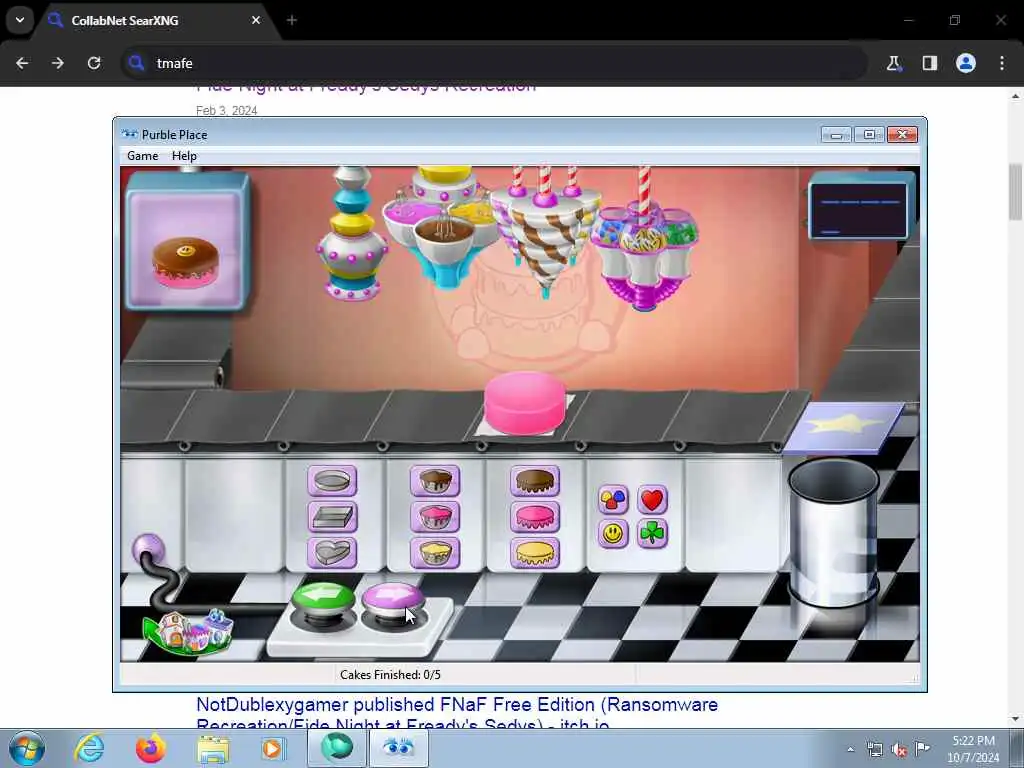The height and width of the screenshot is (768, 1024).
Task: Choose the vanilla batter bowl button
Action: [x=435, y=553]
